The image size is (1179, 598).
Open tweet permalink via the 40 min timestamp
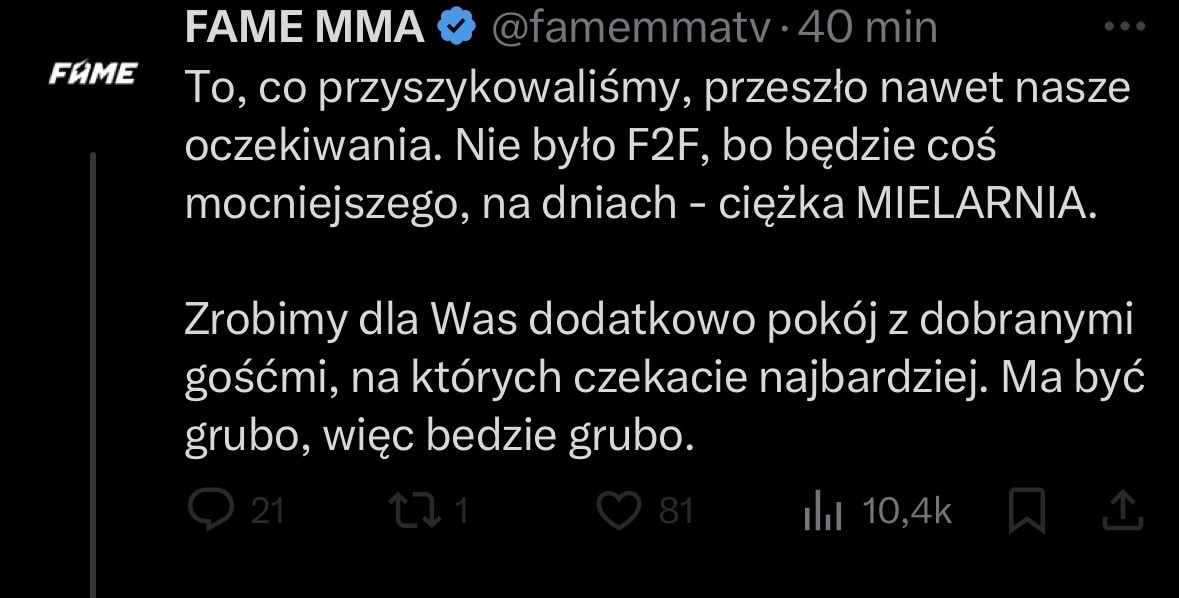pos(868,29)
